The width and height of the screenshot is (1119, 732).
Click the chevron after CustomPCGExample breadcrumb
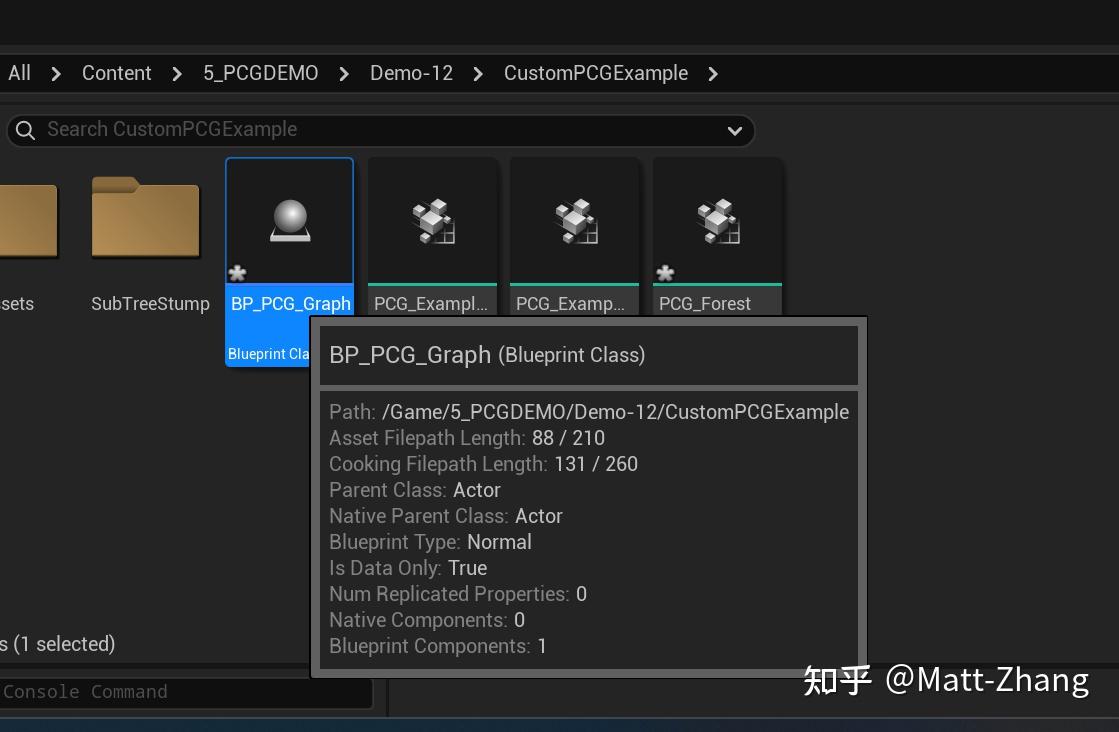click(711, 73)
